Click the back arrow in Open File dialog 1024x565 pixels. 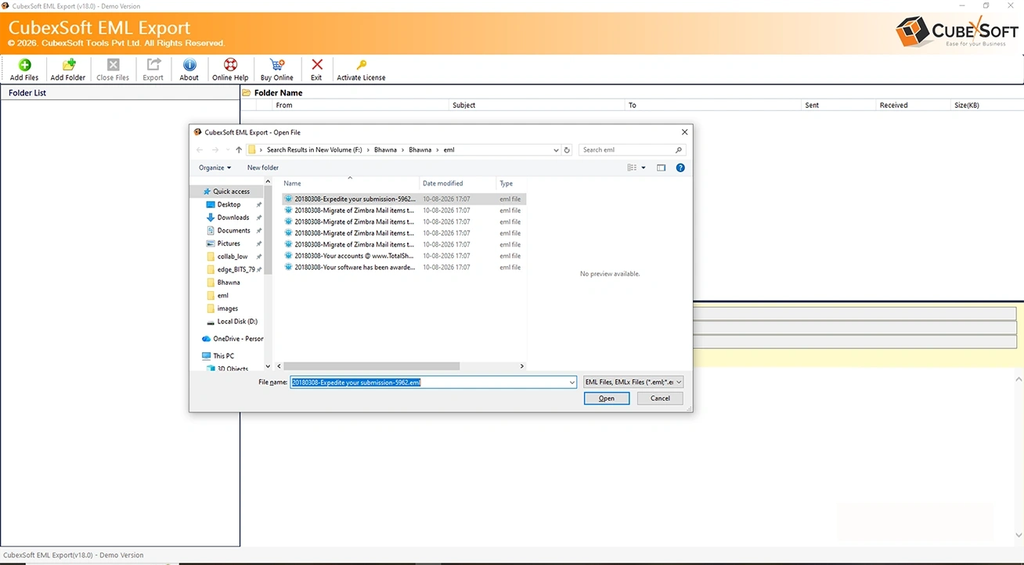pyautogui.click(x=200, y=150)
